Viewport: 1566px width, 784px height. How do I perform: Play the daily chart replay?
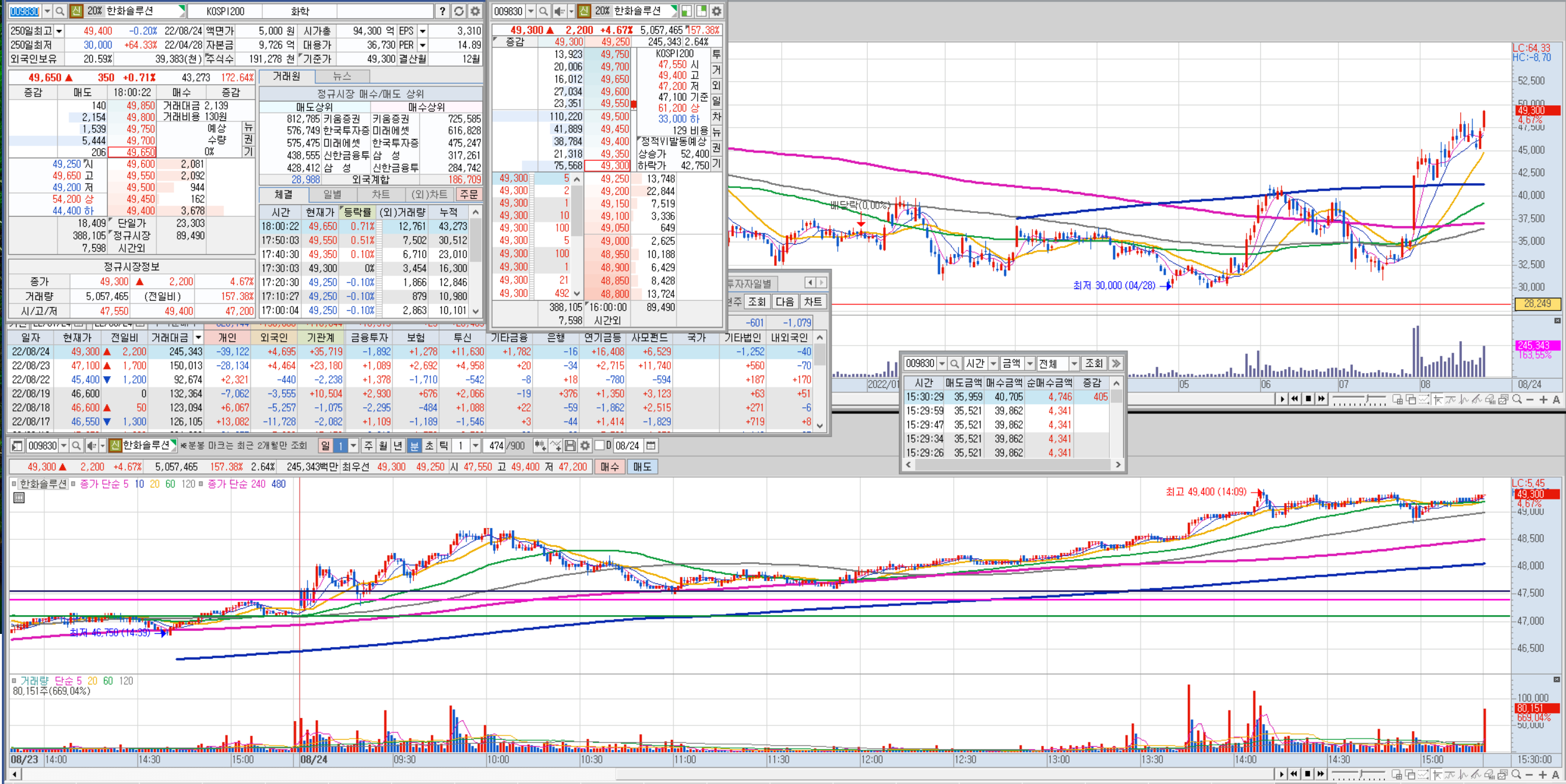pos(1282,399)
